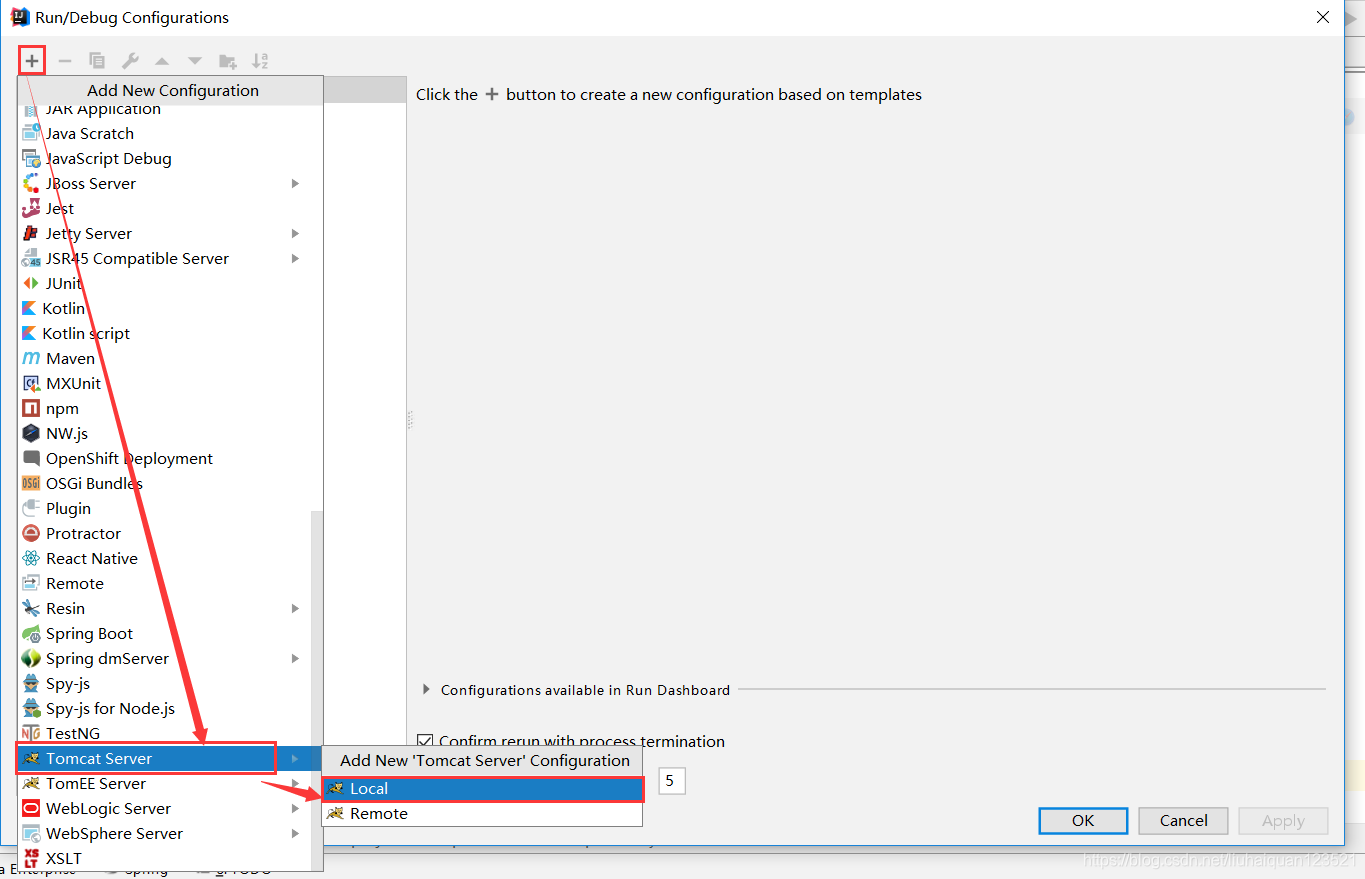Click the Kotlin icon entry

coord(30,308)
